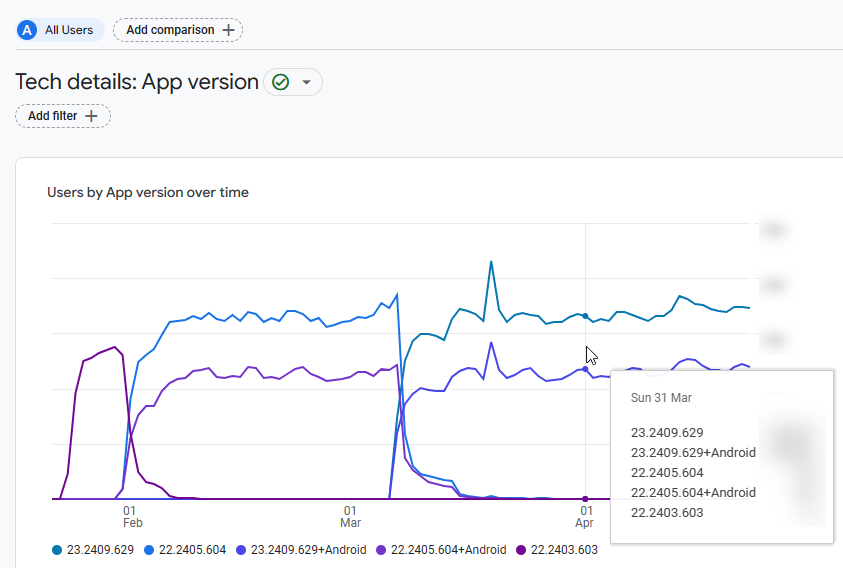Click the teal data point on 31 Mar
Screen dimensions: 843x568
[585, 316]
